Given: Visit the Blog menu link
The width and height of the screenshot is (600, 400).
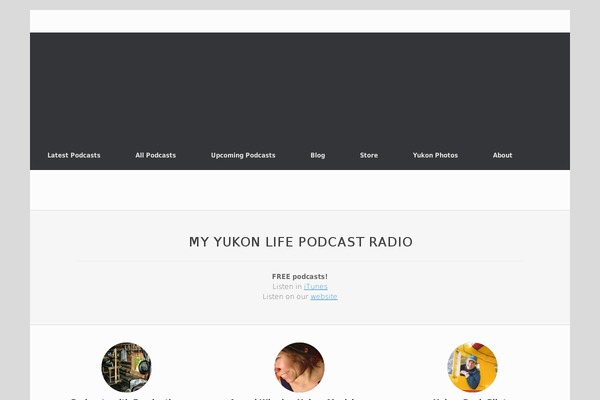Looking at the screenshot, I should pyautogui.click(x=318, y=155).
